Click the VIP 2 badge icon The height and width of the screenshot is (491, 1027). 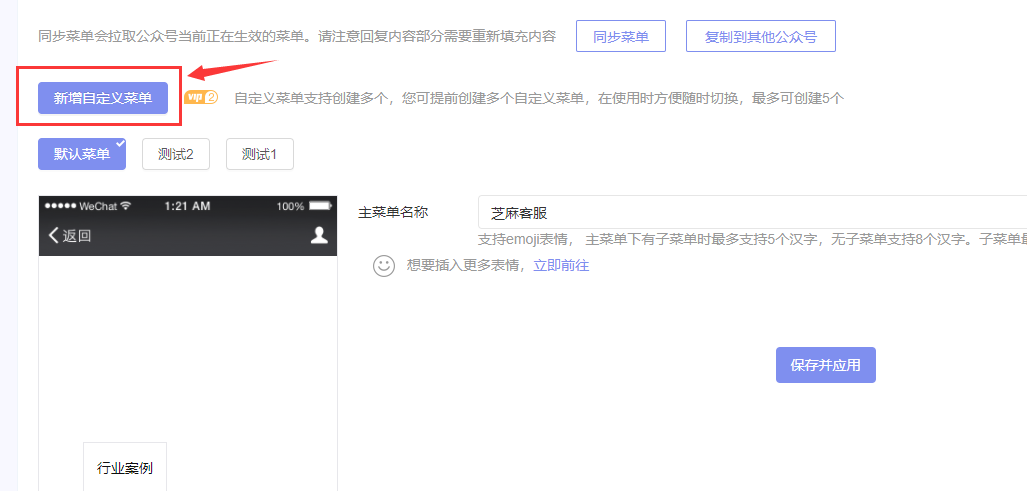click(200, 98)
